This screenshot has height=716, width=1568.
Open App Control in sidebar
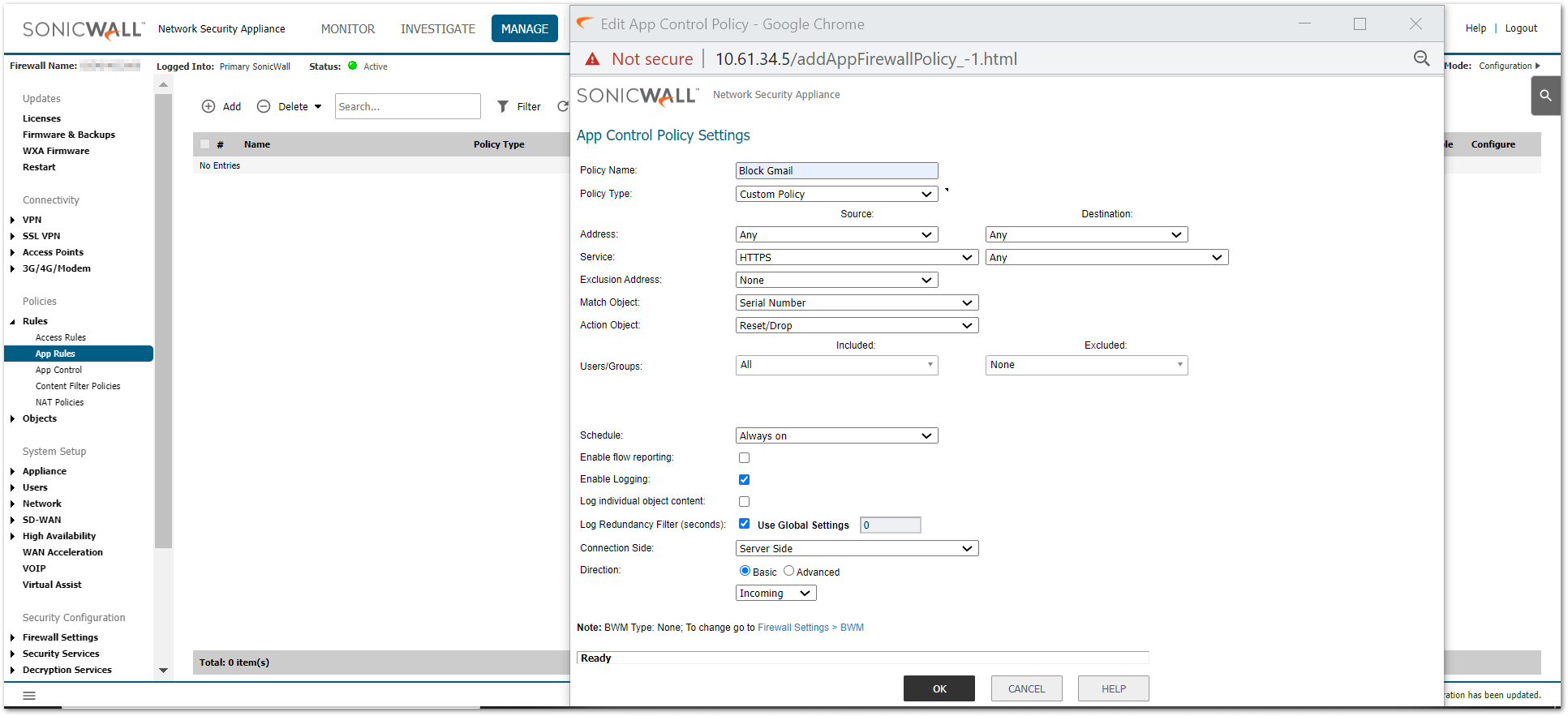point(58,370)
